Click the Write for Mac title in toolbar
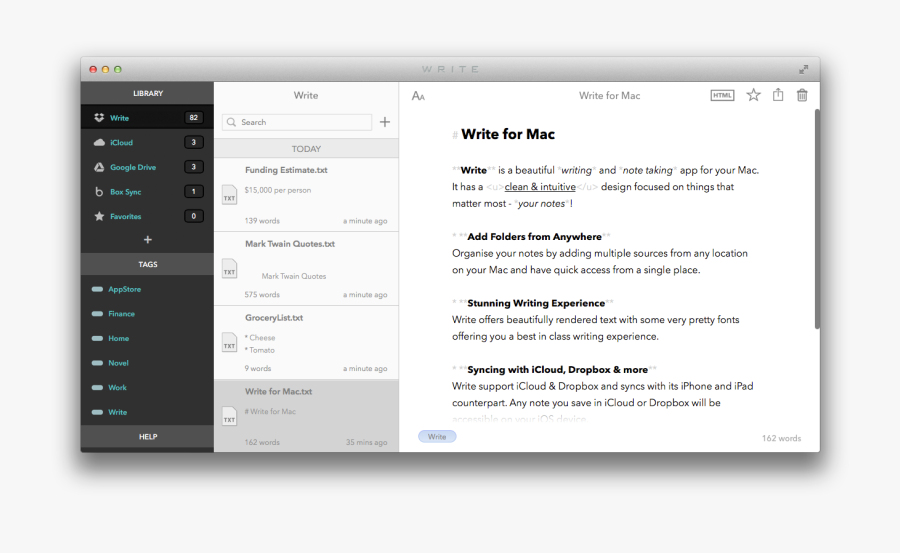Image resolution: width=900 pixels, height=553 pixels. [609, 96]
